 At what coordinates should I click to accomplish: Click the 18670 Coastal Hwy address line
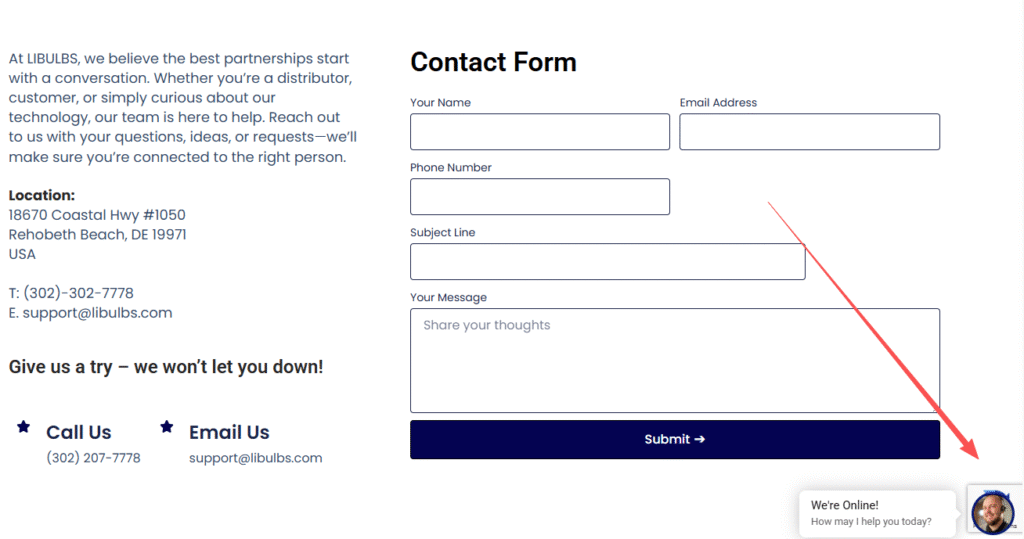pos(97,215)
